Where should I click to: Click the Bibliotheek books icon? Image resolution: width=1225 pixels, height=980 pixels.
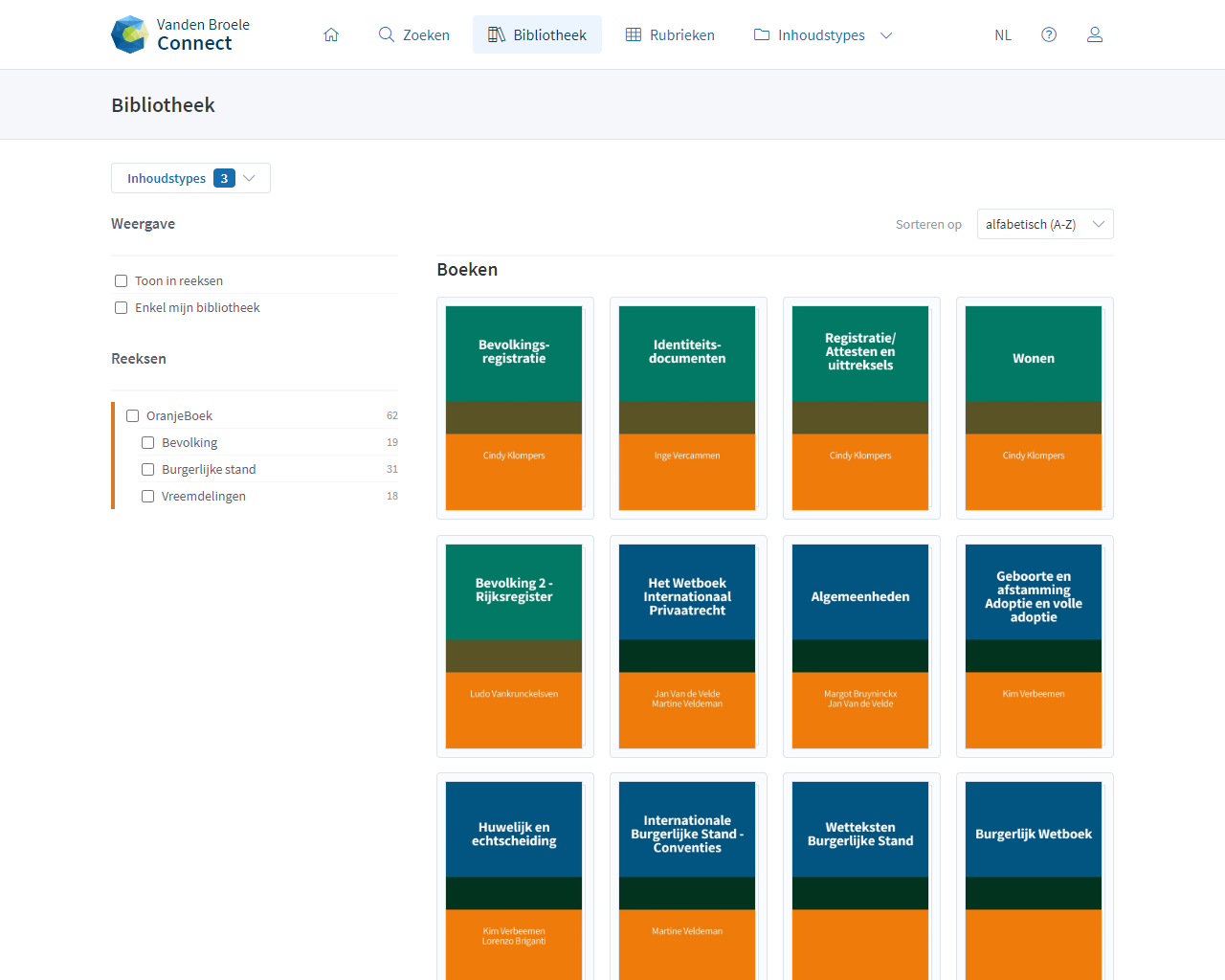point(497,34)
